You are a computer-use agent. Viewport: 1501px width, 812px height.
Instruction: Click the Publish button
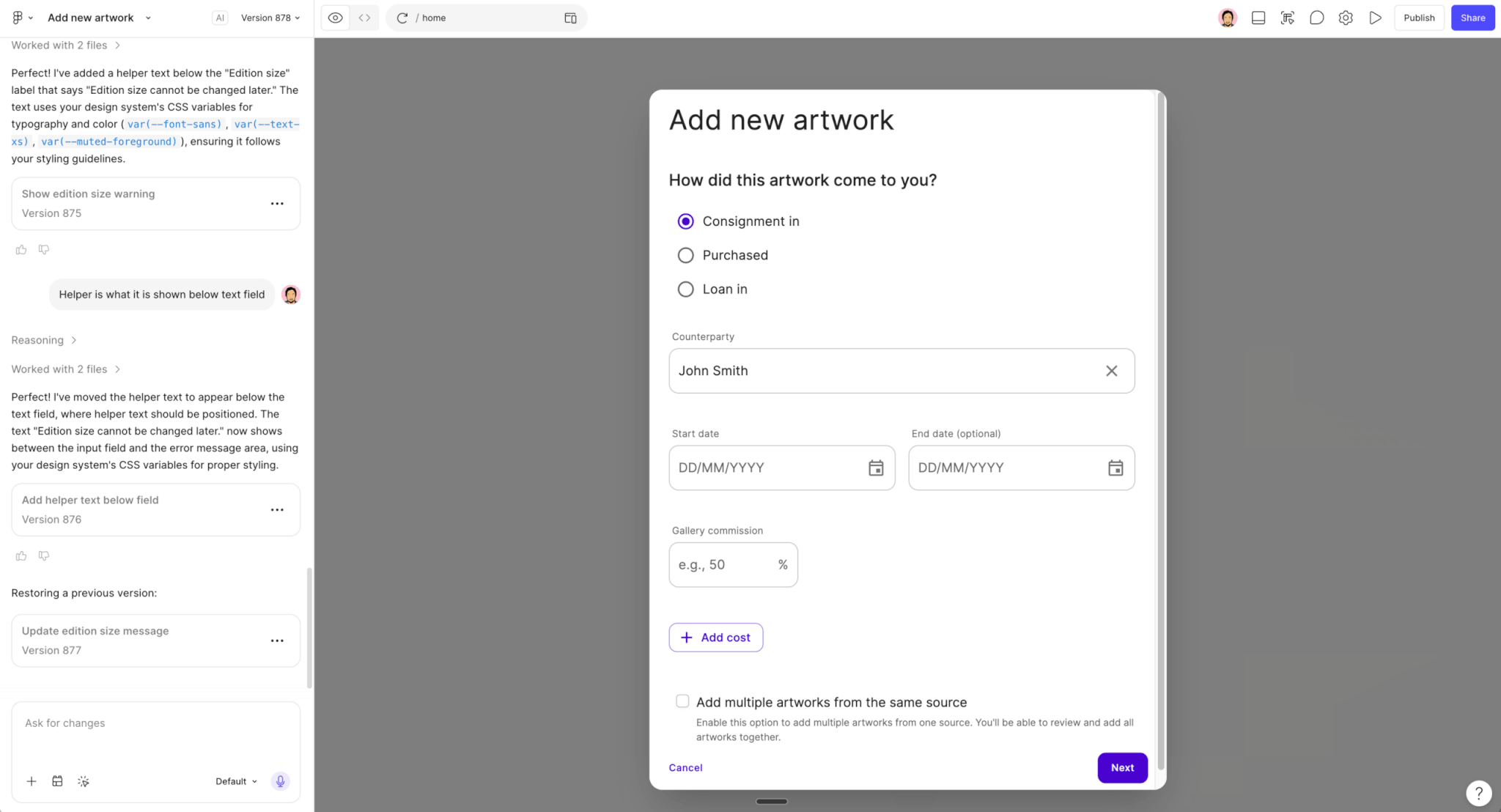coord(1419,18)
